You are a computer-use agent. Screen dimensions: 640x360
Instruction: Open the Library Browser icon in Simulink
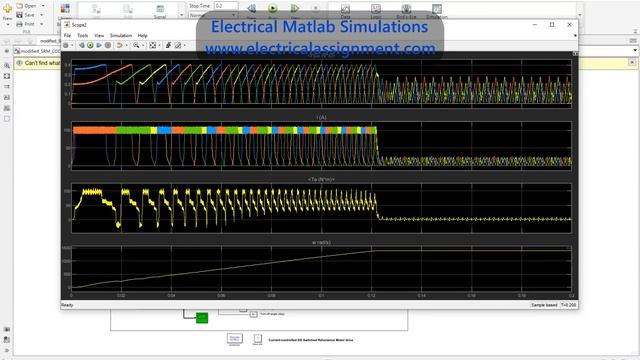65,10
